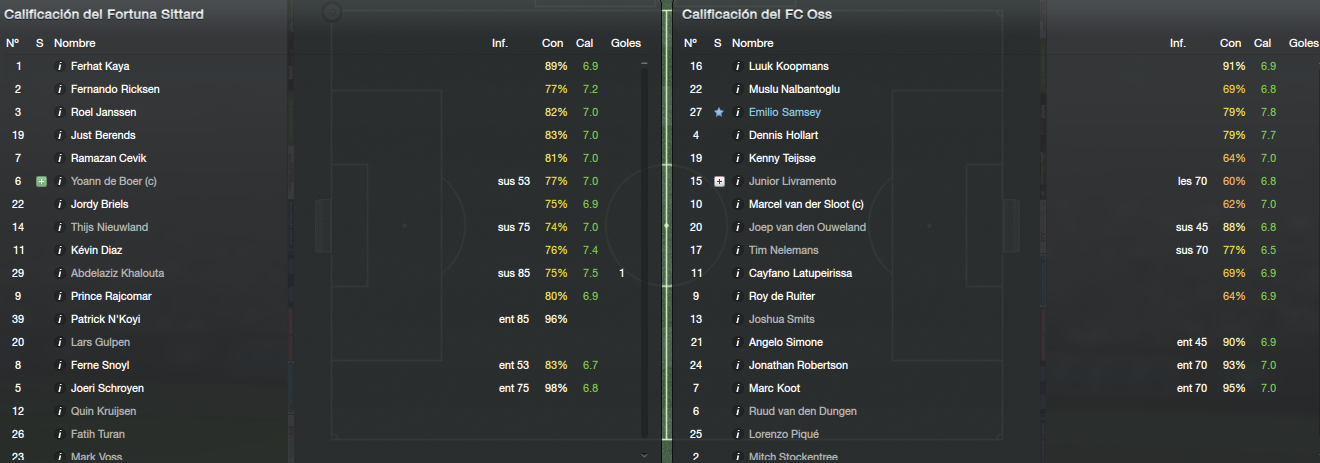This screenshot has height=463, width=1320.
Task: Open info icon for Luuk Koopmans
Action: pyautogui.click(x=738, y=66)
